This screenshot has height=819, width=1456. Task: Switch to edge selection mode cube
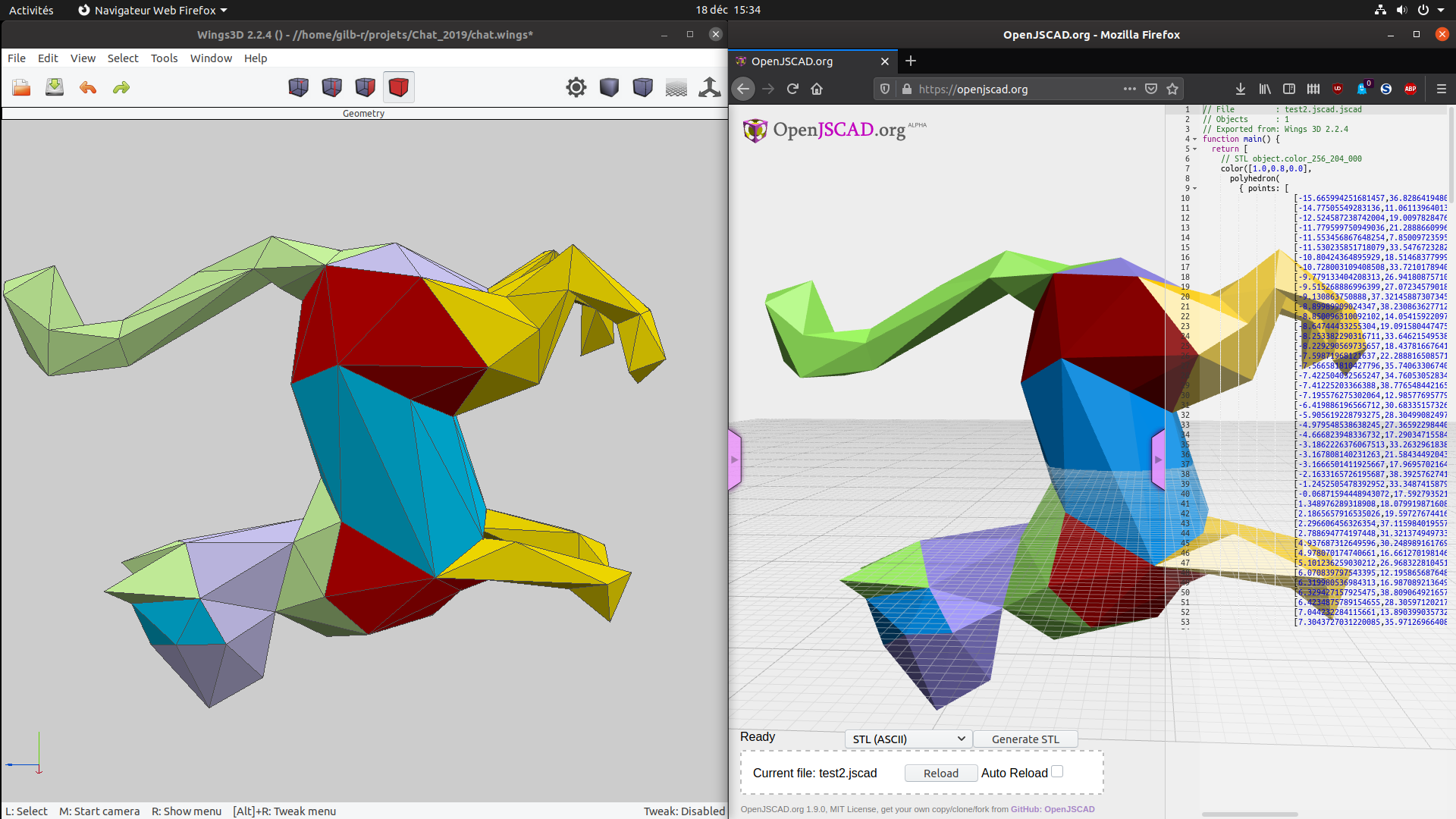point(332,87)
